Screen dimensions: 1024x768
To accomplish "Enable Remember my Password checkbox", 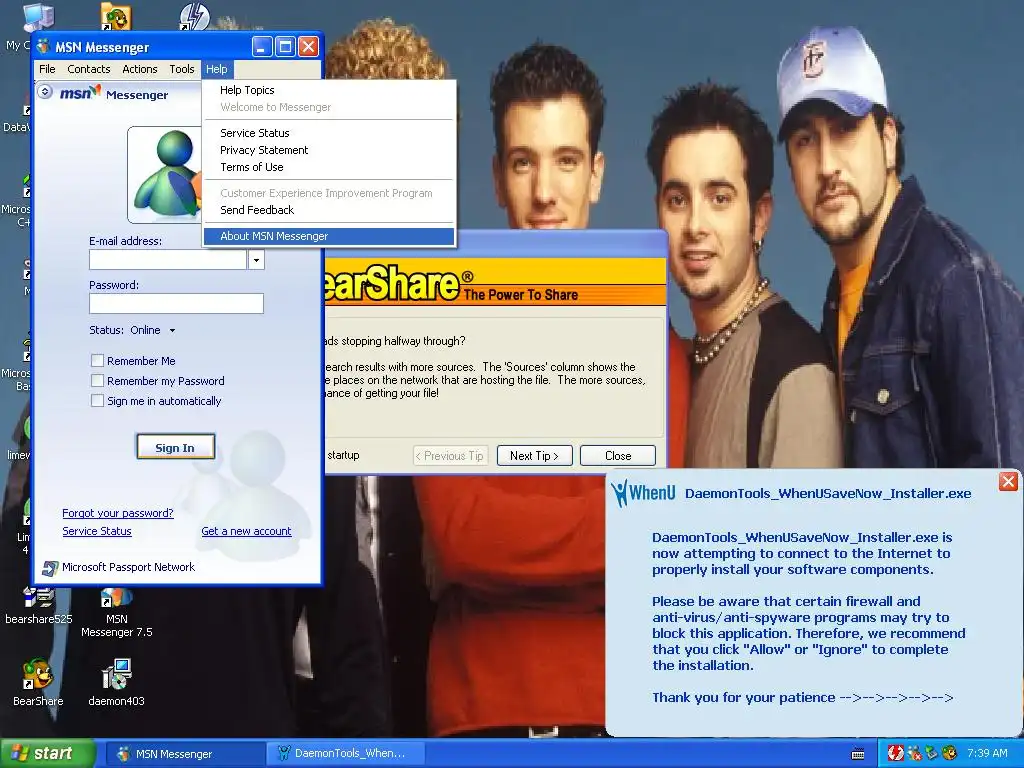I will point(97,381).
